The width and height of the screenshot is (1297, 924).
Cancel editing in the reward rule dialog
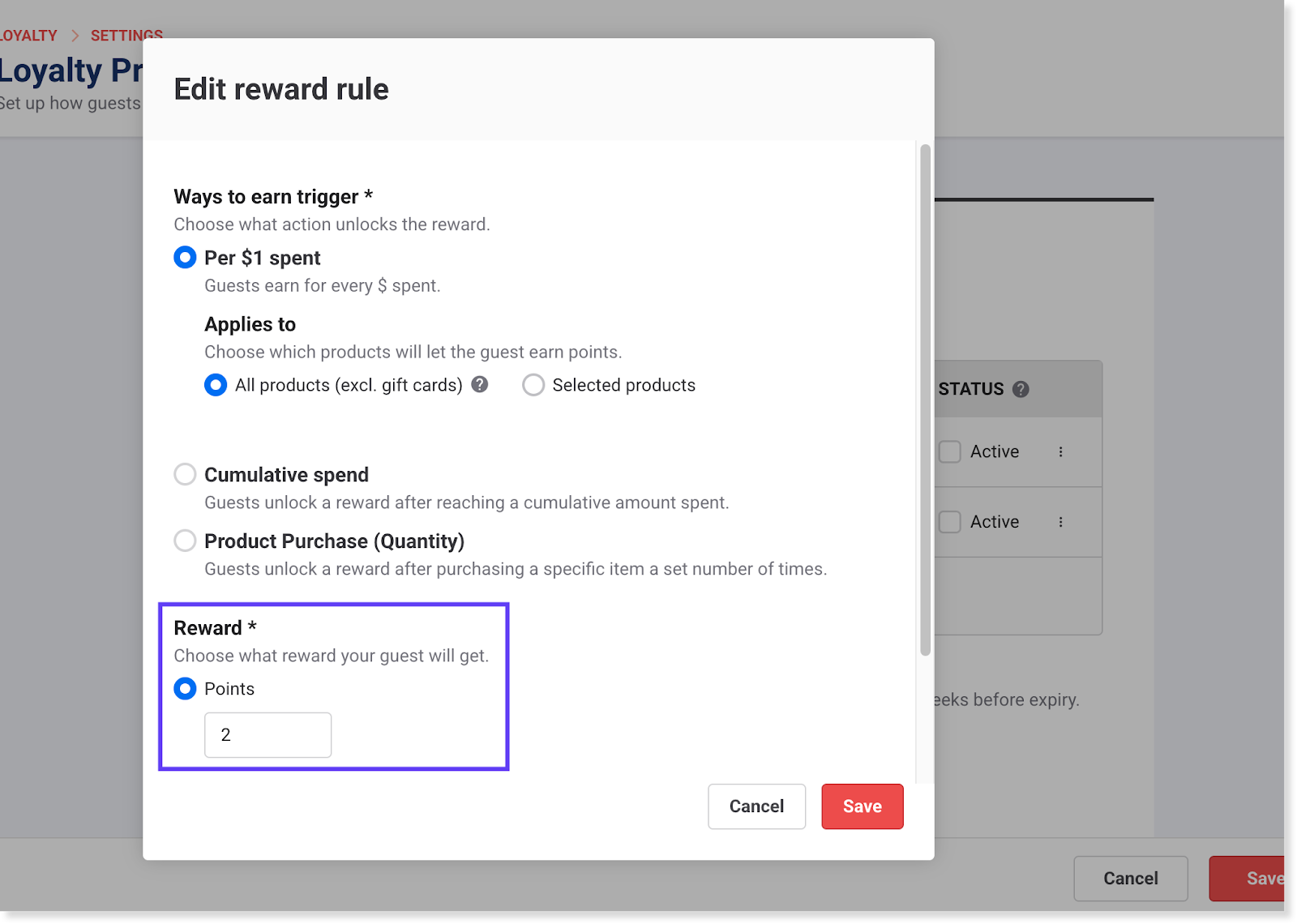[756, 806]
